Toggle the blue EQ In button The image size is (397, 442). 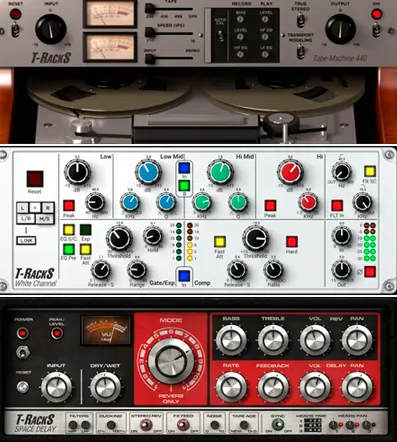coord(184,168)
